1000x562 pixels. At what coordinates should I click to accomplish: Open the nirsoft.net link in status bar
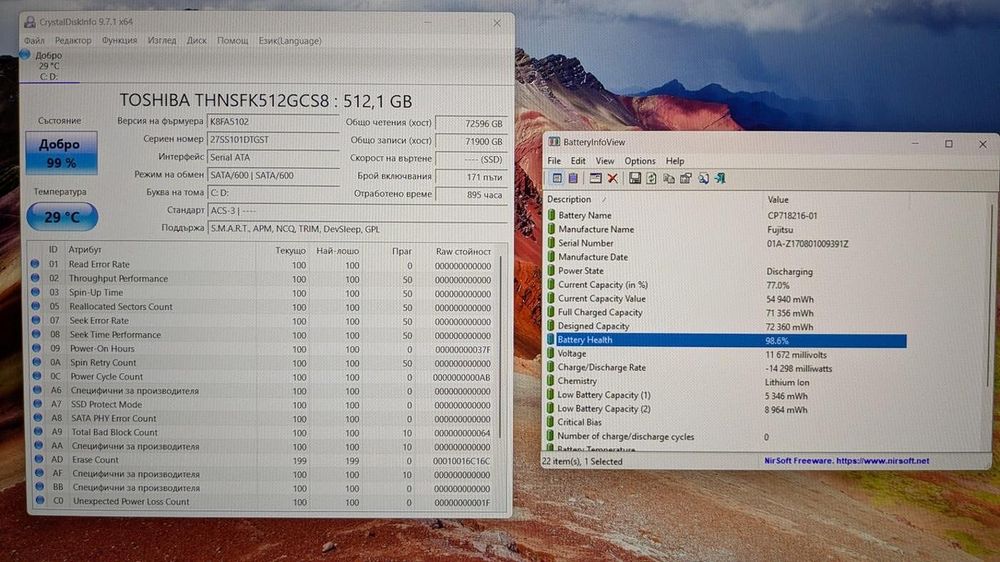click(x=882, y=461)
